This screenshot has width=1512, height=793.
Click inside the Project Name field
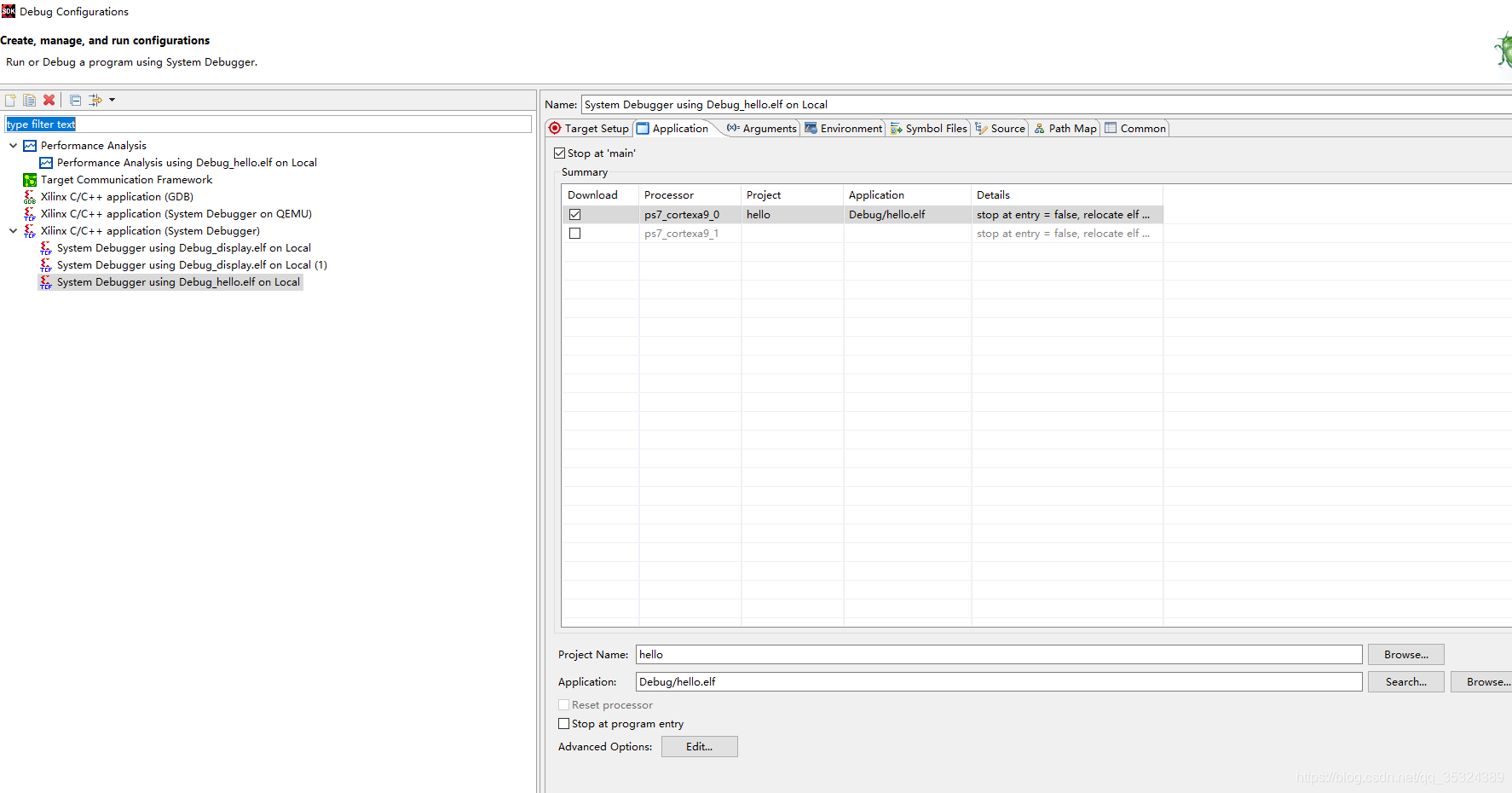point(852,654)
